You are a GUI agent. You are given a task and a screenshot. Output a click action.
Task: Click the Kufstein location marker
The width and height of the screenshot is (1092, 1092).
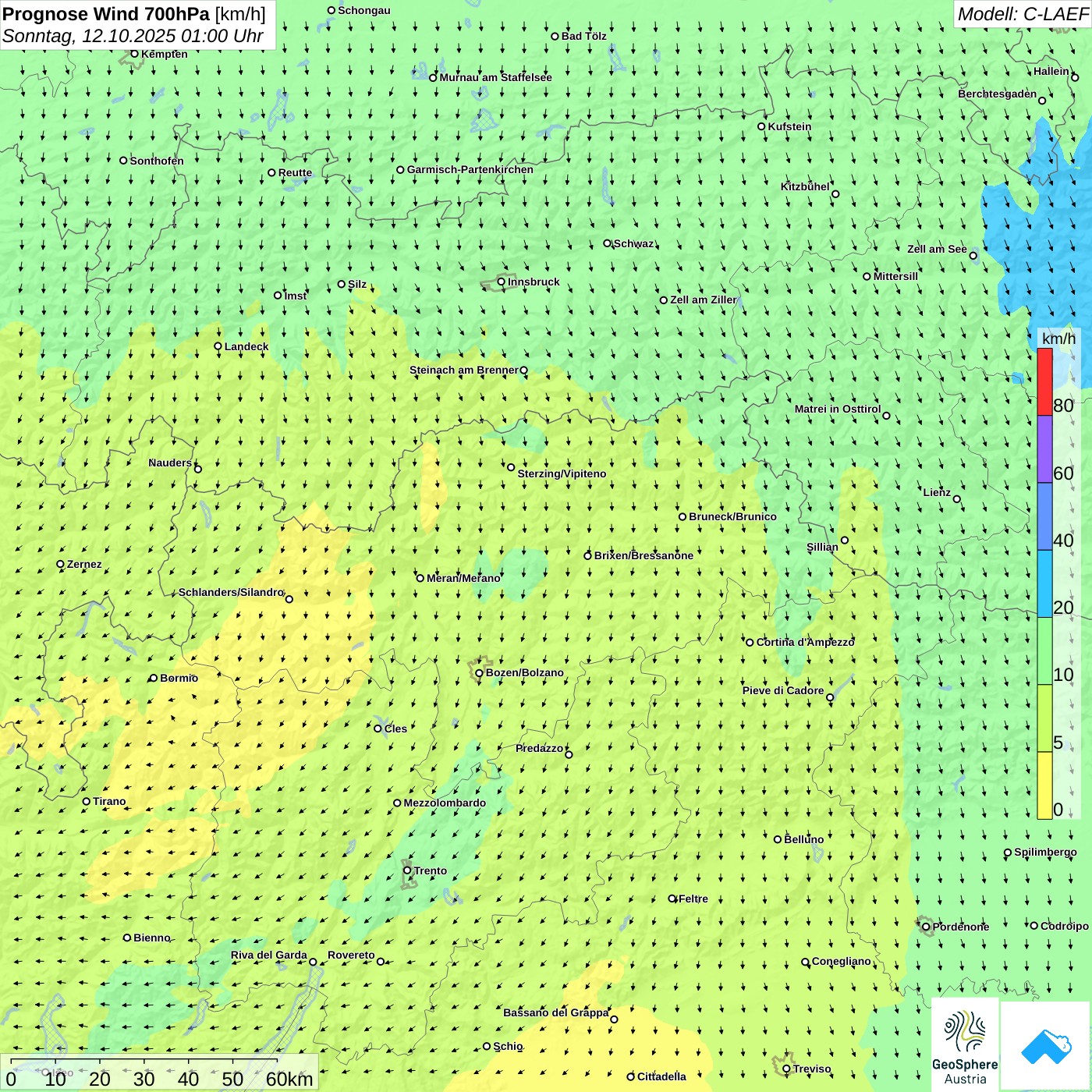pos(761,126)
